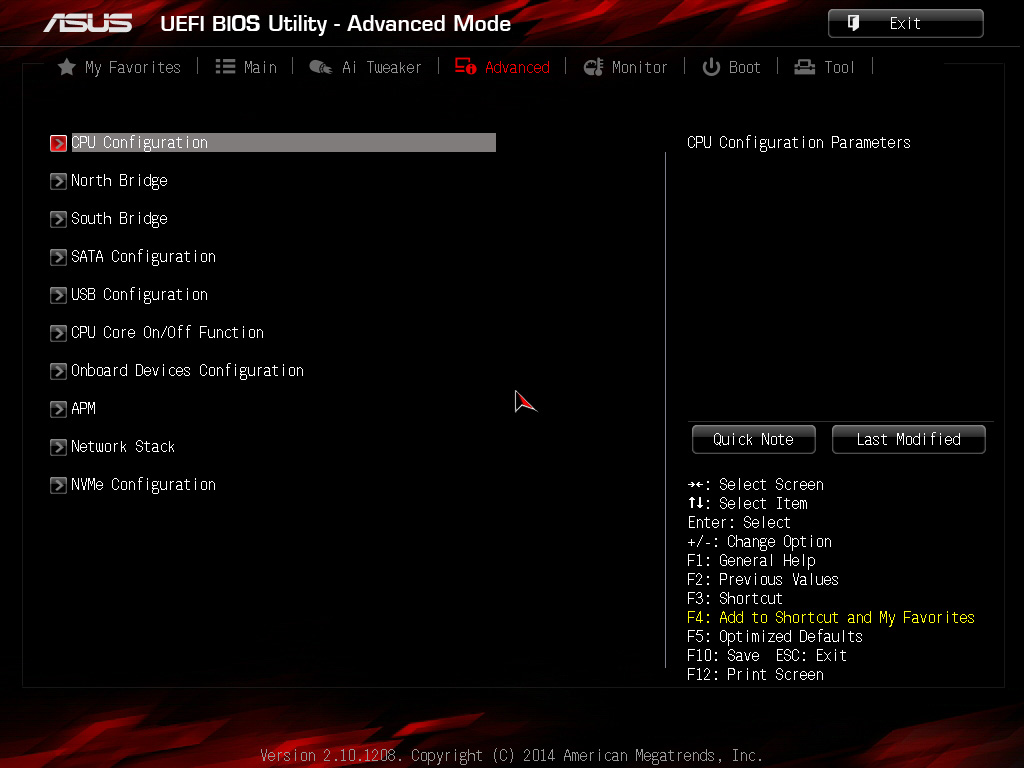The width and height of the screenshot is (1024, 768).
Task: Open the Monitor tab
Action: coord(639,67)
